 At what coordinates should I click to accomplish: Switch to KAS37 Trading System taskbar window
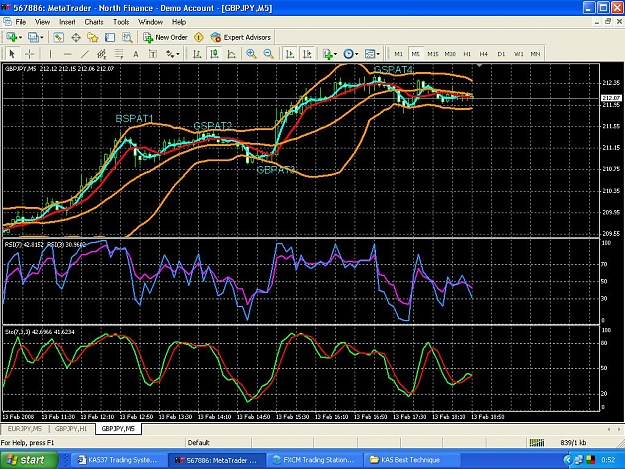pos(117,460)
